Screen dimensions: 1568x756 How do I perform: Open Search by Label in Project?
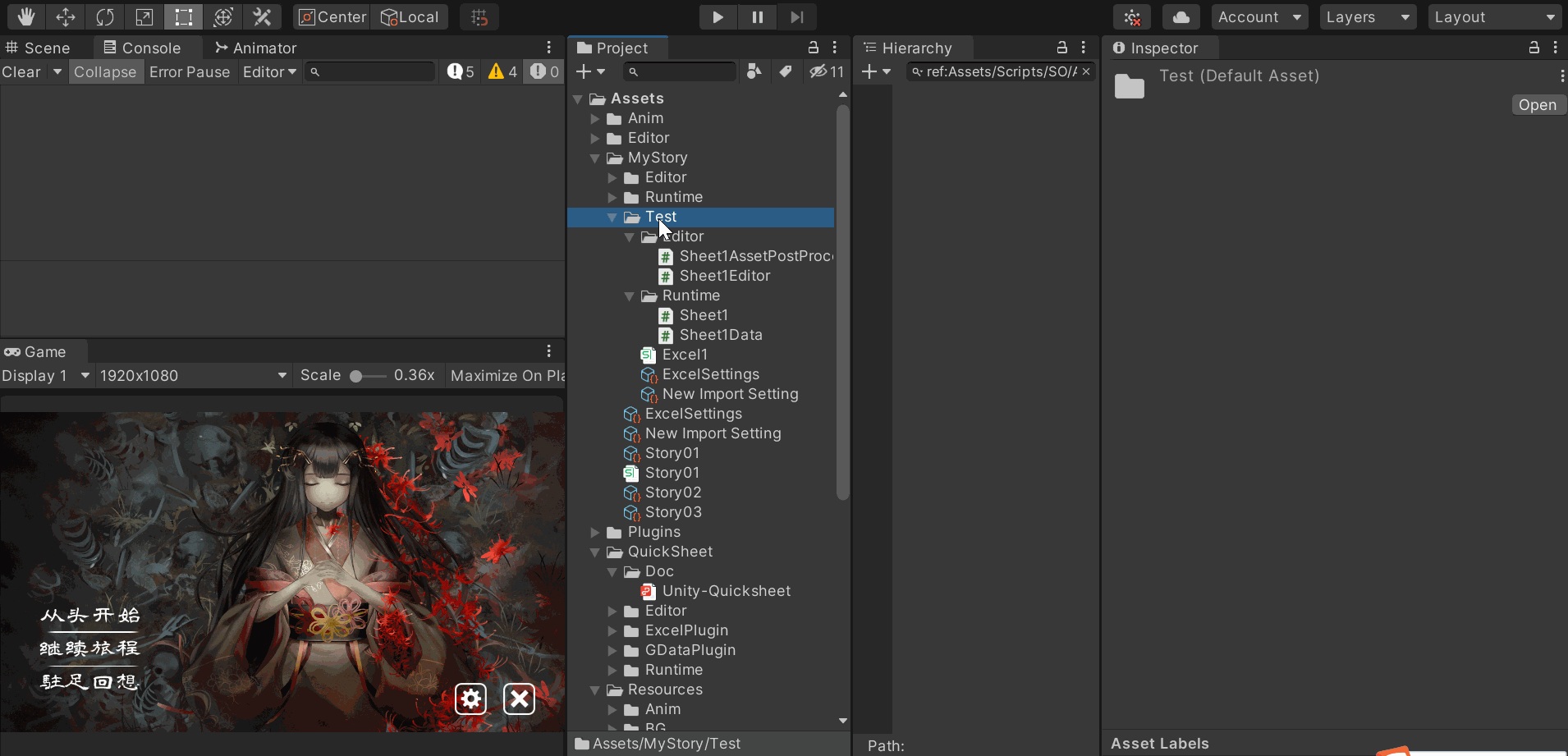[x=786, y=72]
